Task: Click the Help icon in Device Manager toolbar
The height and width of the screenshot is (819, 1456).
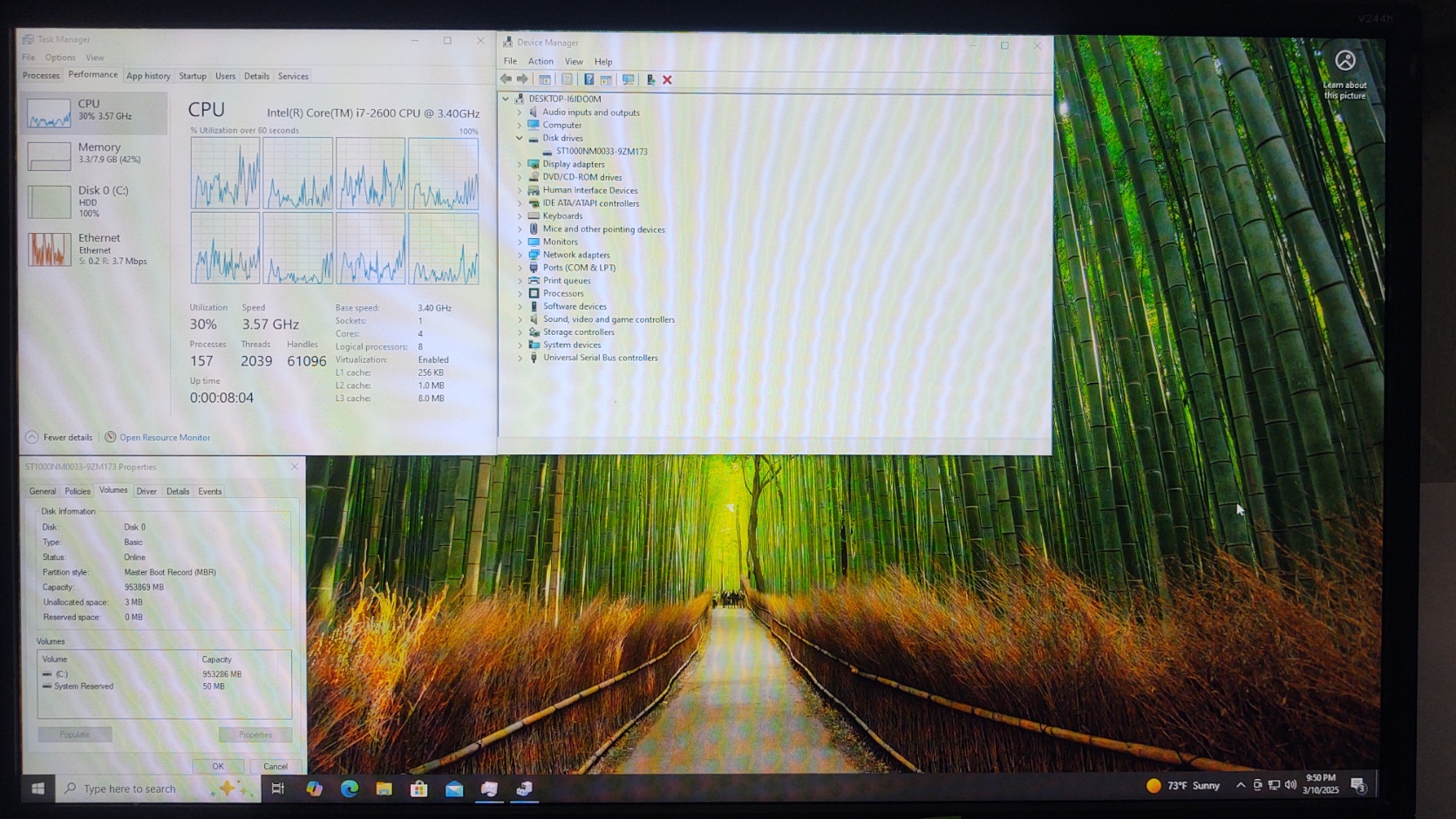Action: pyautogui.click(x=589, y=79)
